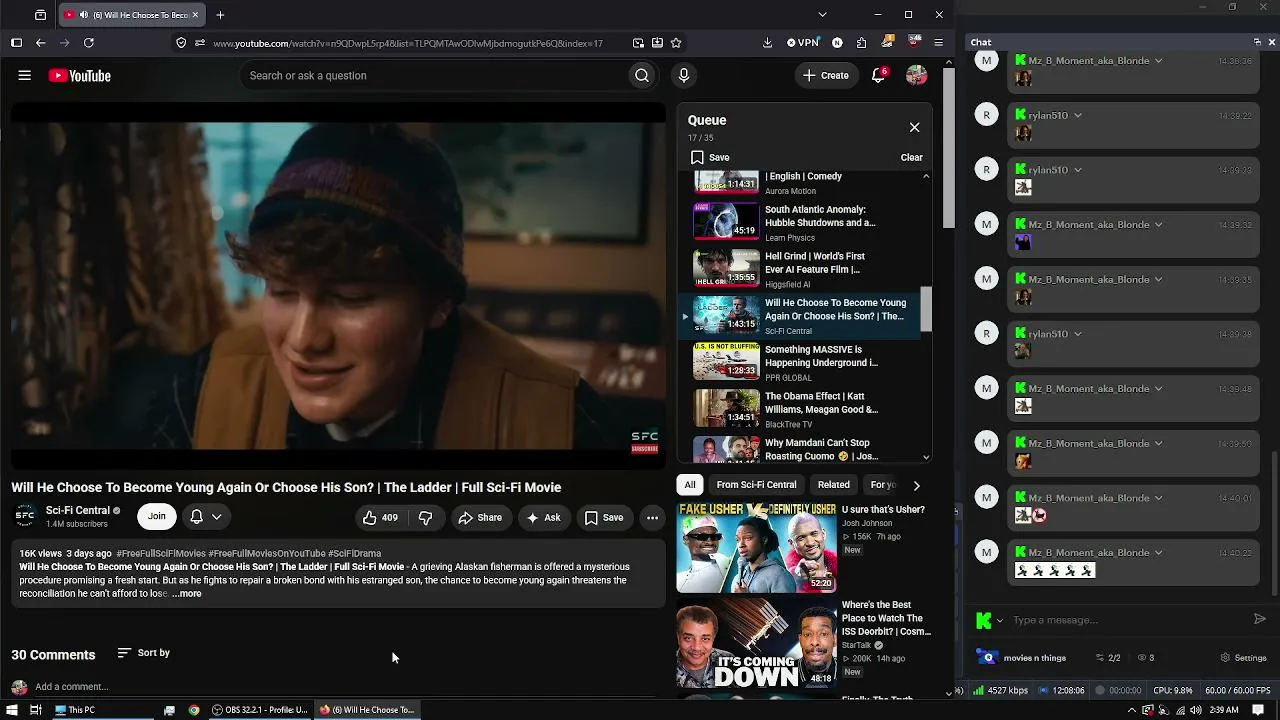Send the chat message
1280x720 pixels.
click(1260, 620)
